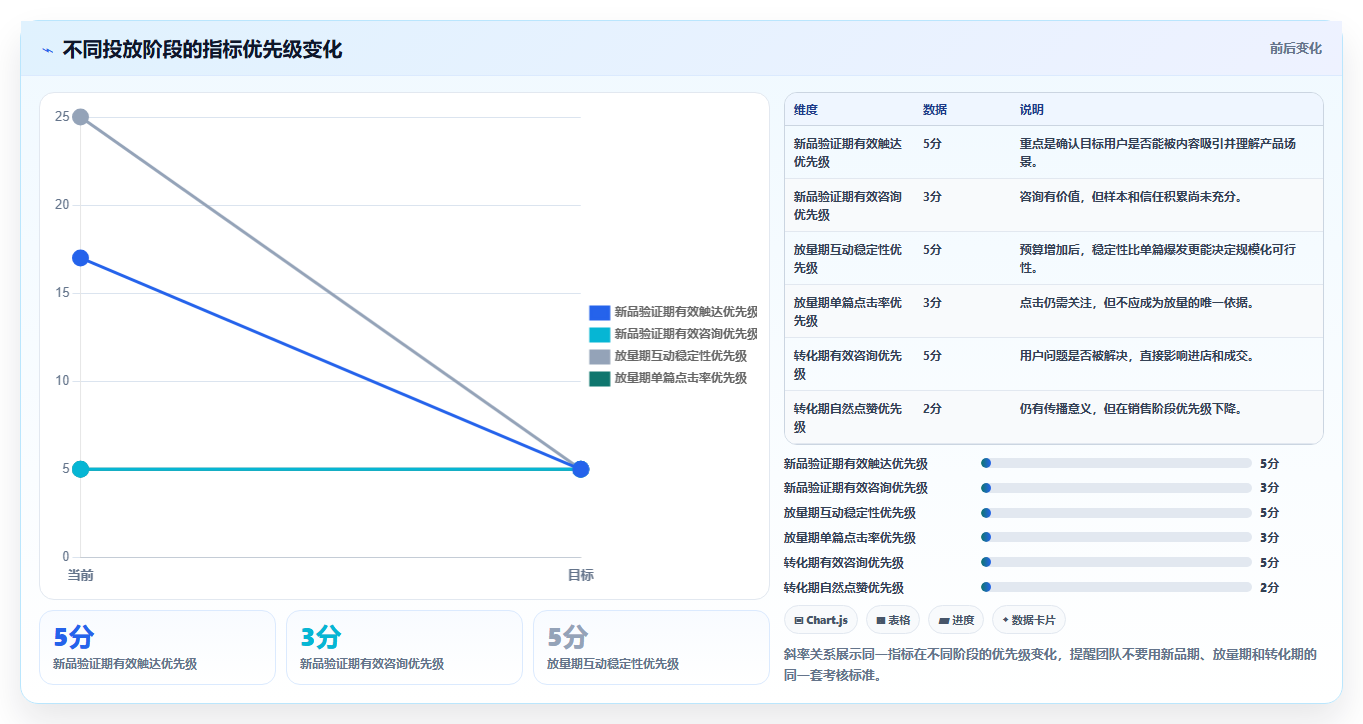Click the title 不同投放阶段的指标优先级变化
1363x724 pixels.
[202, 49]
